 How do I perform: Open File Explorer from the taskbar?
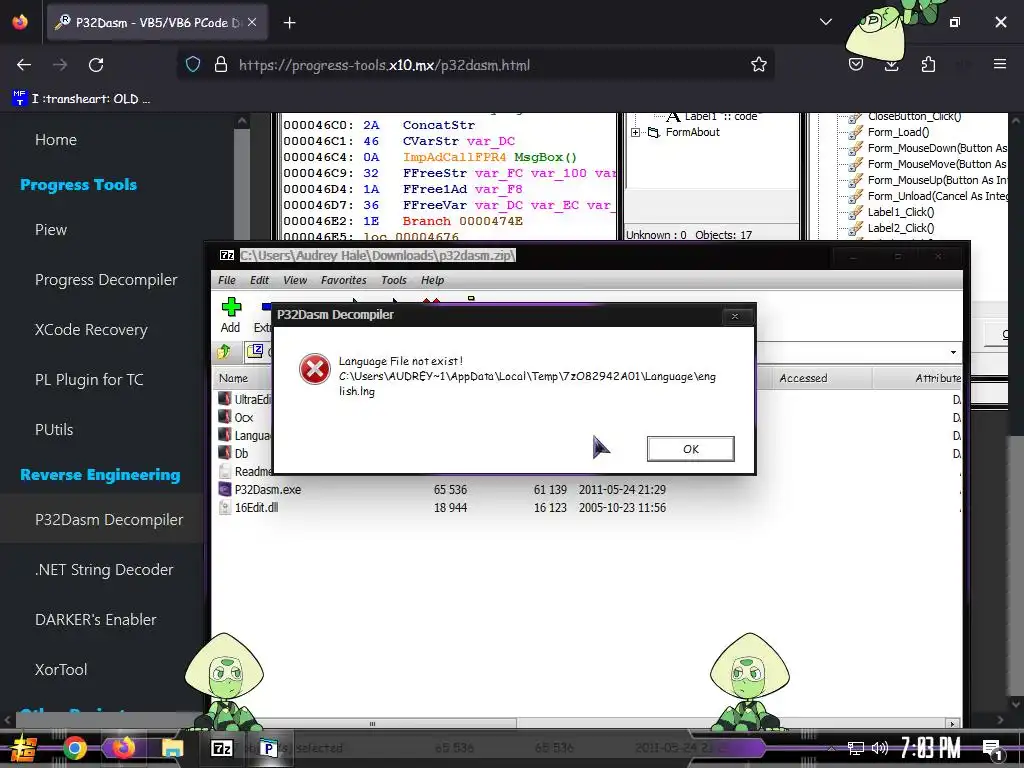pos(172,748)
